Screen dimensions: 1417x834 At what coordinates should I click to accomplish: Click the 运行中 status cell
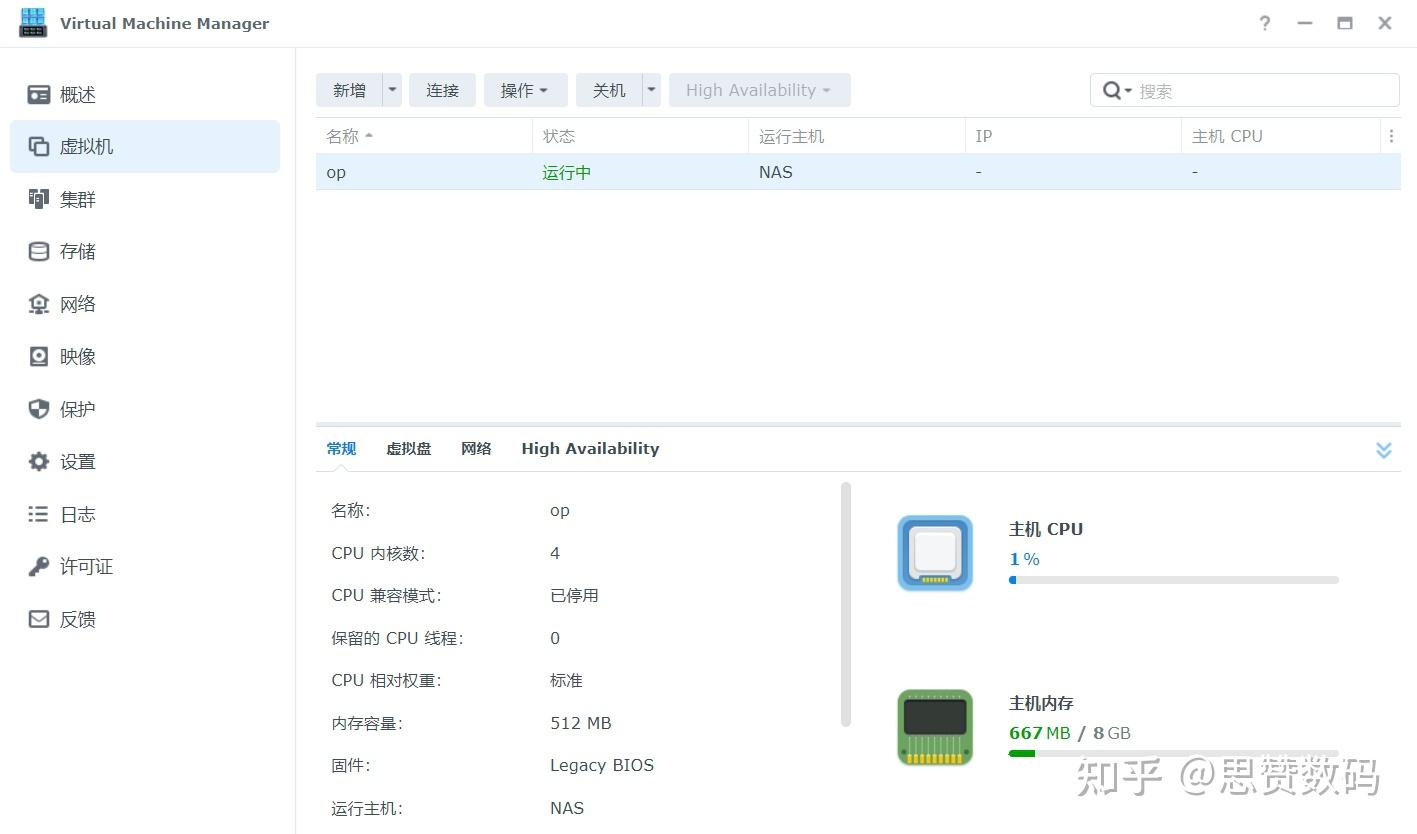[x=567, y=172]
